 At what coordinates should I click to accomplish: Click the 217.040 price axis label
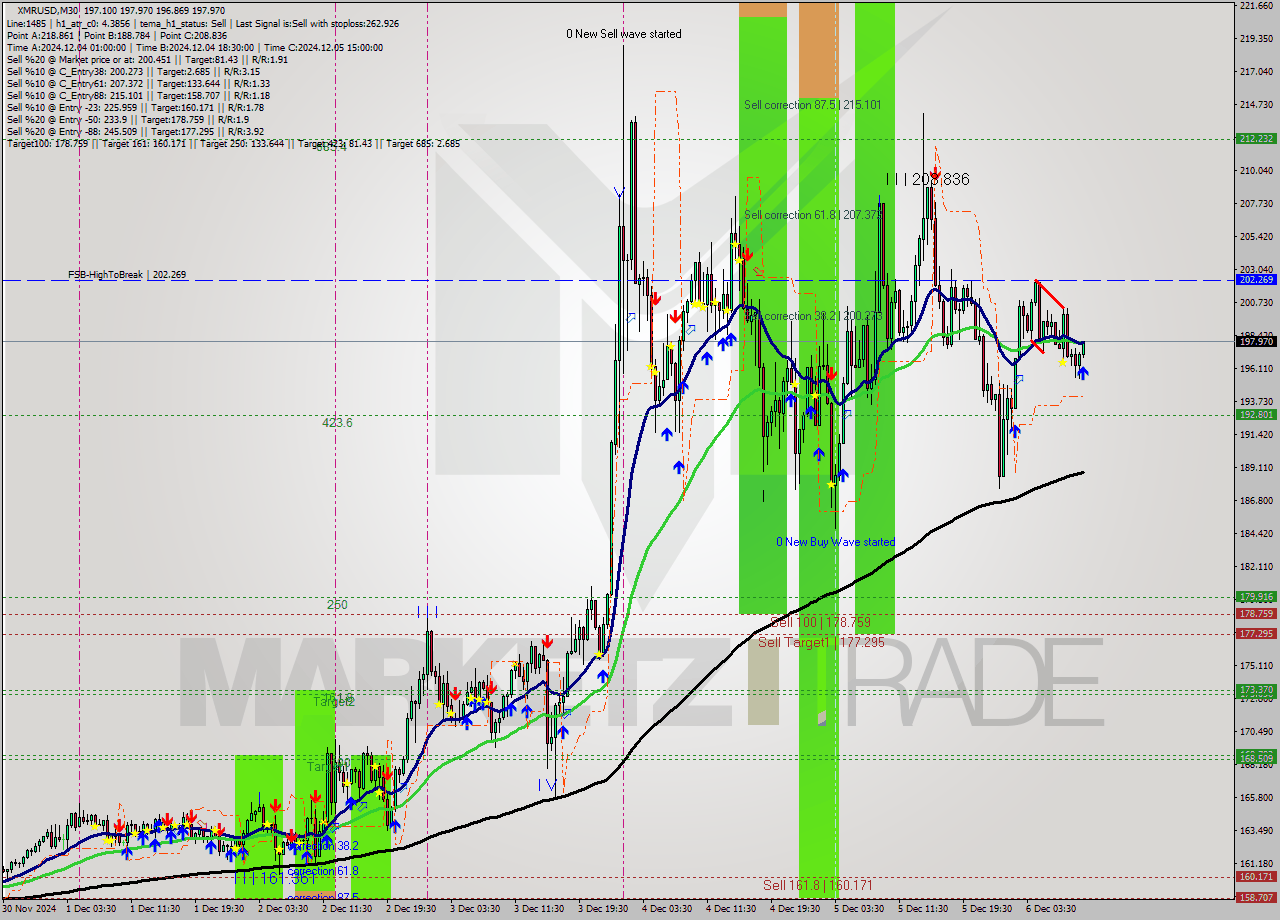[x=1256, y=72]
